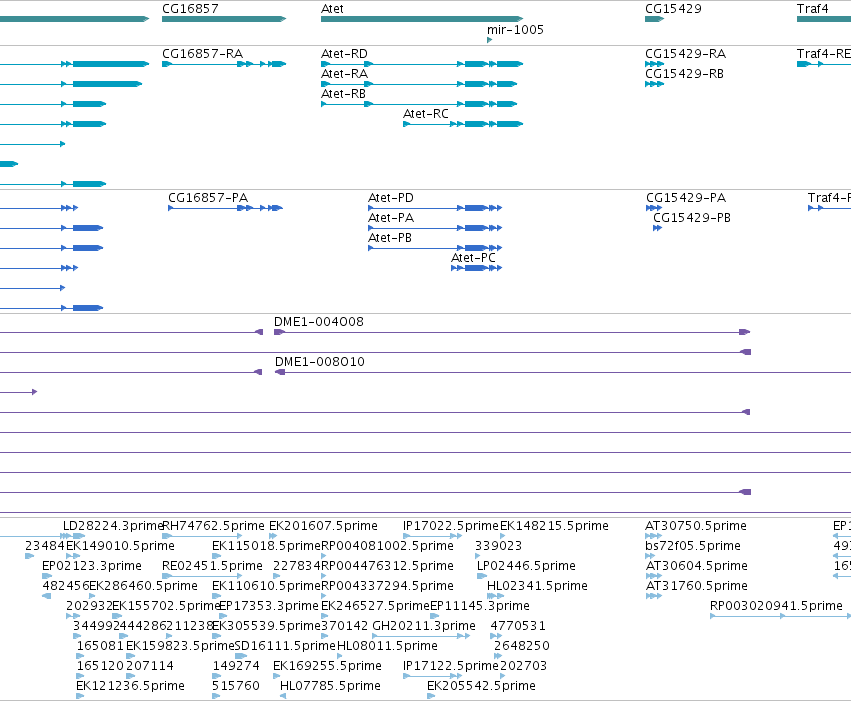Click EST AT31760.5prime
This screenshot has width=851, height=701.
696,586
